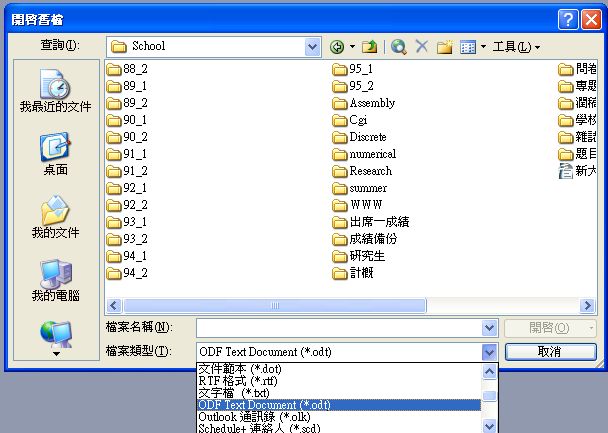Expand the 查詢 folder location dropdown
The width and height of the screenshot is (608, 433).
(313, 46)
